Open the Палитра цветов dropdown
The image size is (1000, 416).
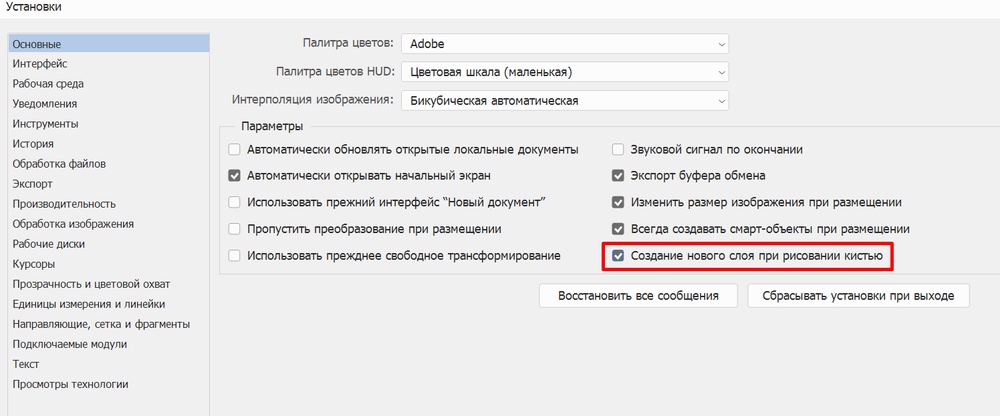click(x=564, y=44)
